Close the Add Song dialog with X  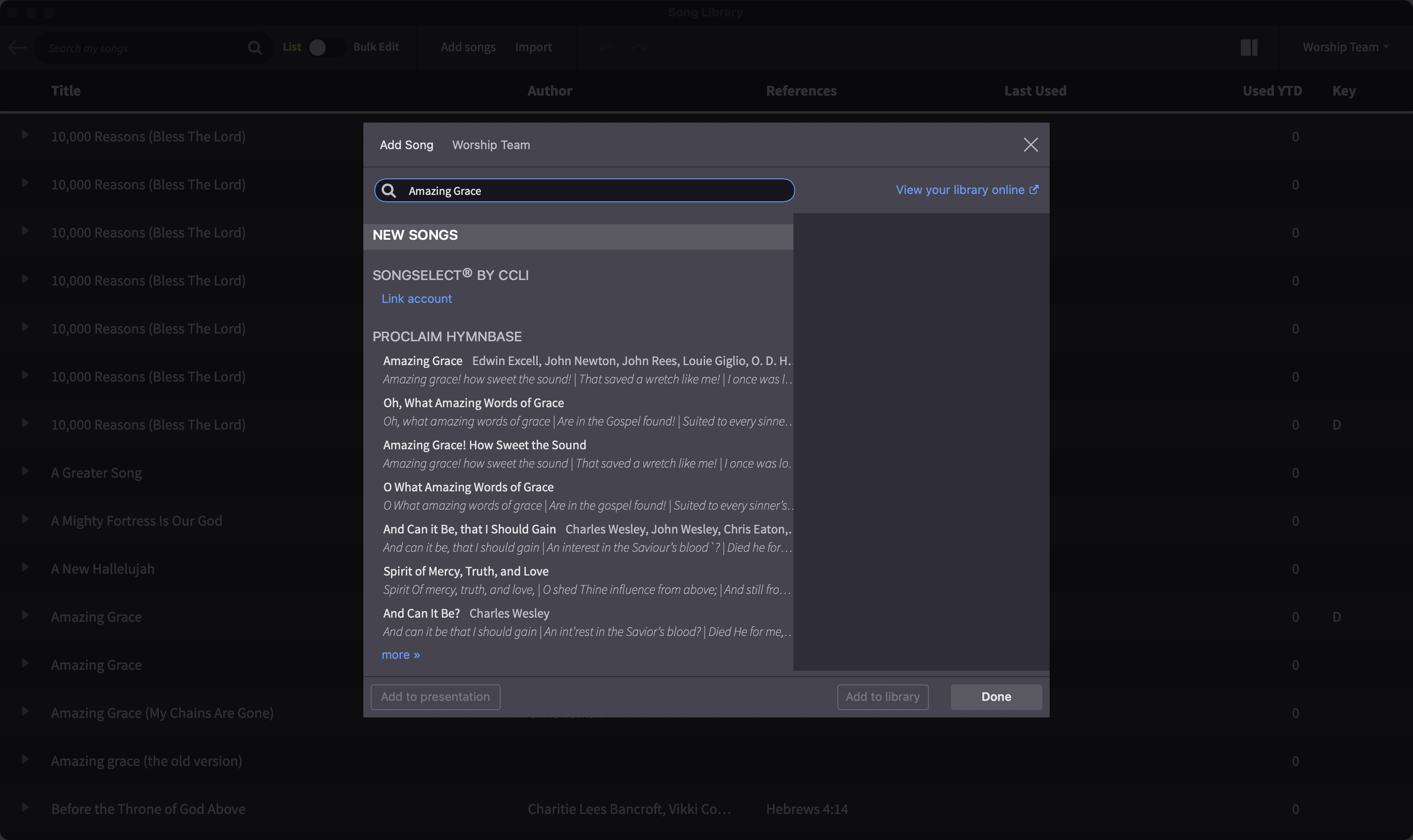click(1030, 145)
